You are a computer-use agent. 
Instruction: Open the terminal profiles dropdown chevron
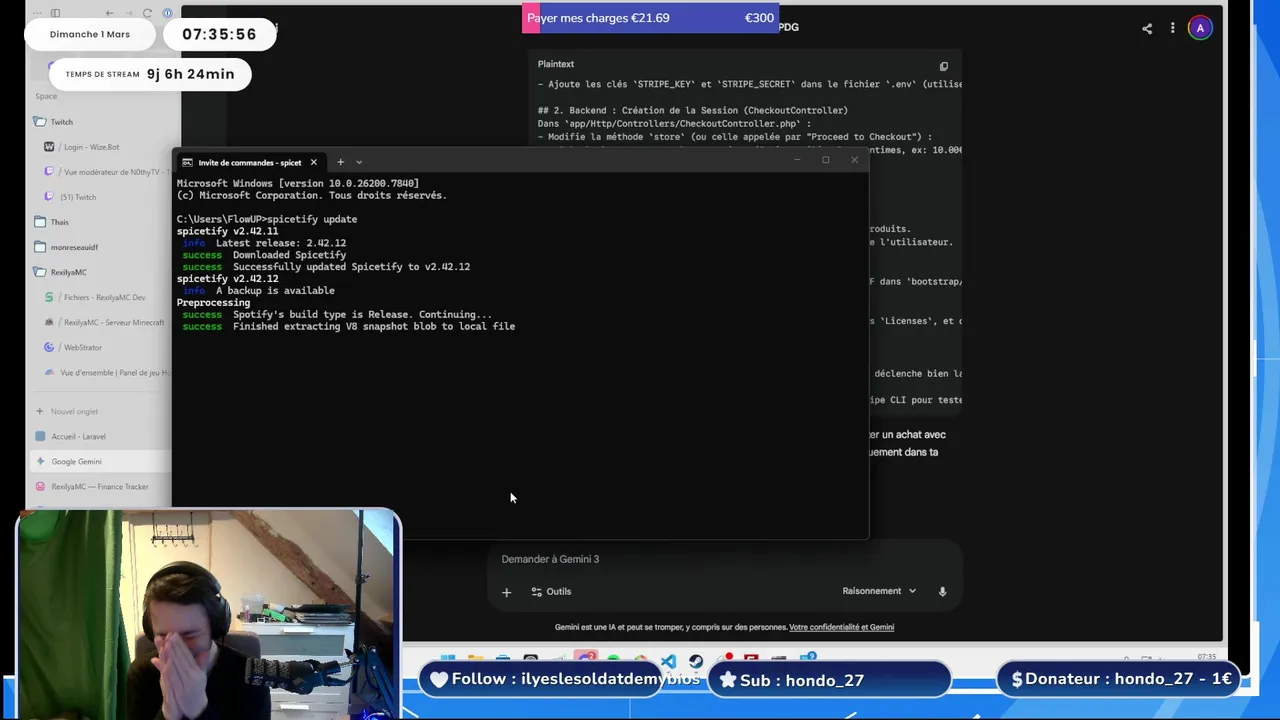pos(359,162)
